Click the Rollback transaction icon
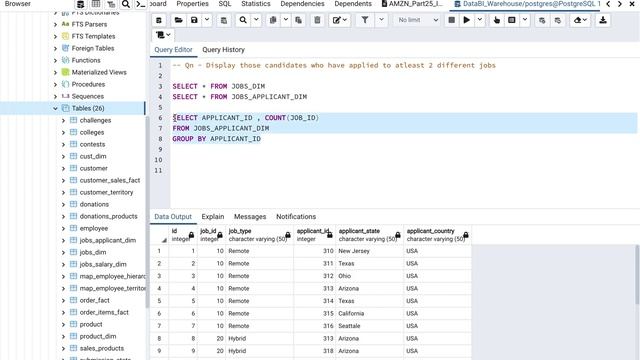The image size is (640, 360). point(558,20)
